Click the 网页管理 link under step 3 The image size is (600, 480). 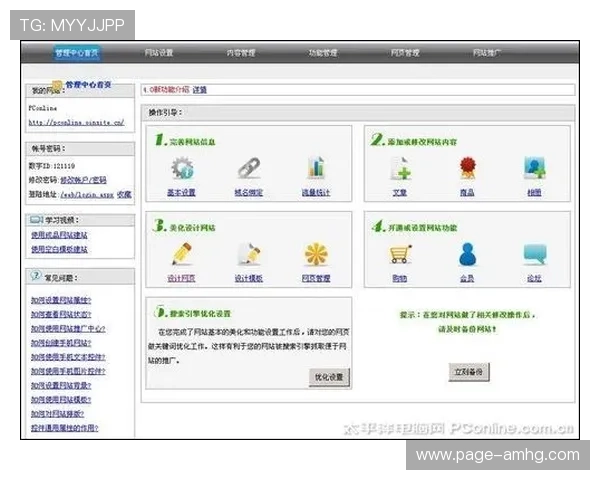point(316,278)
